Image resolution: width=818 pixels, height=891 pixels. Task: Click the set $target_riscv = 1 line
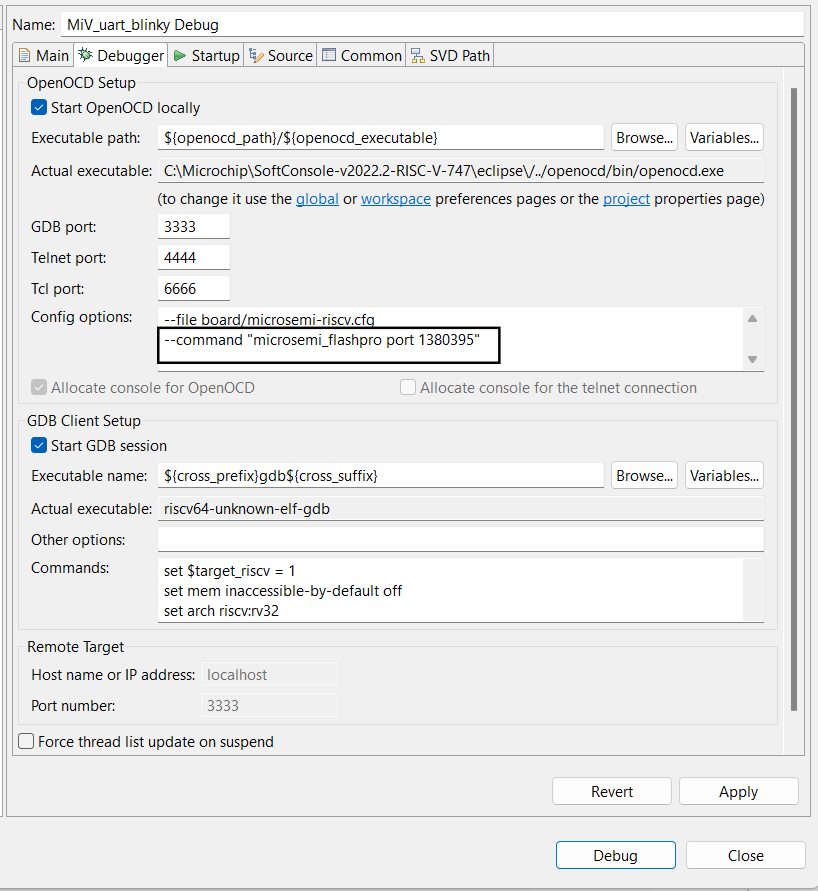click(229, 571)
